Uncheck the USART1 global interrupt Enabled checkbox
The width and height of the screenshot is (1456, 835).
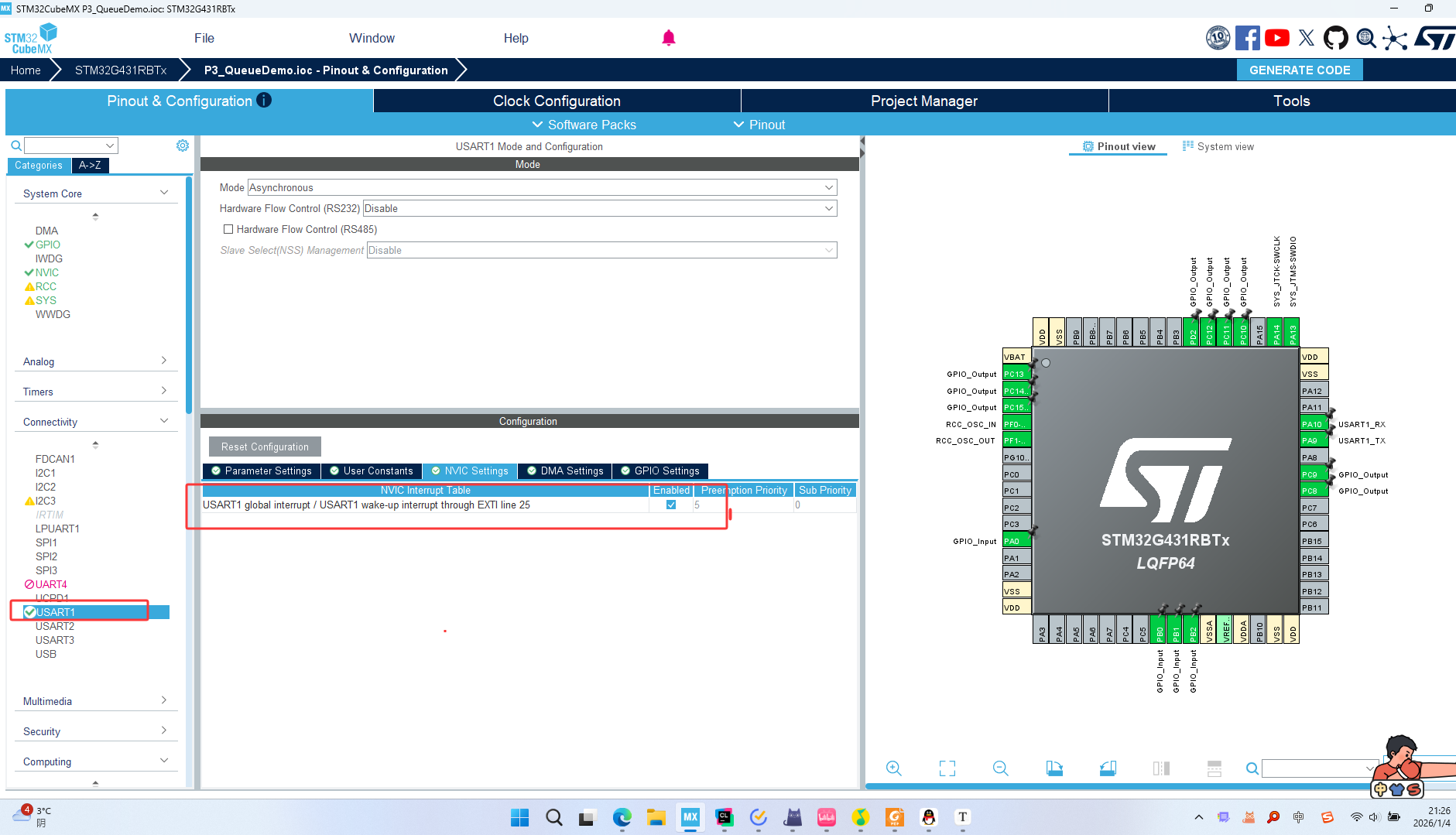(671, 505)
